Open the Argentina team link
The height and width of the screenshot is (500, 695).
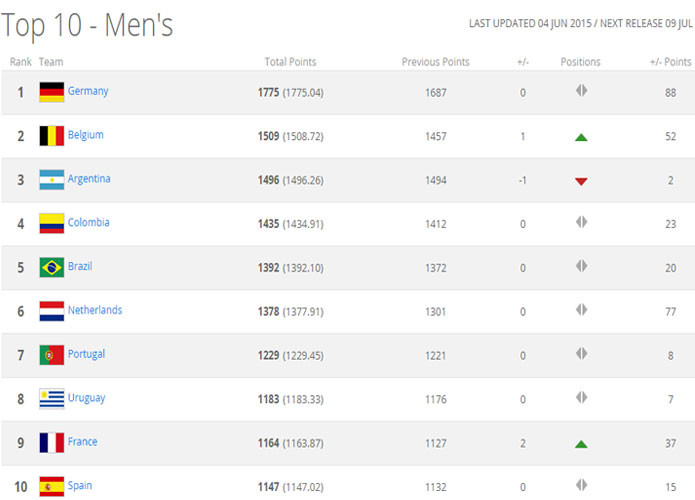pyautogui.click(x=89, y=179)
